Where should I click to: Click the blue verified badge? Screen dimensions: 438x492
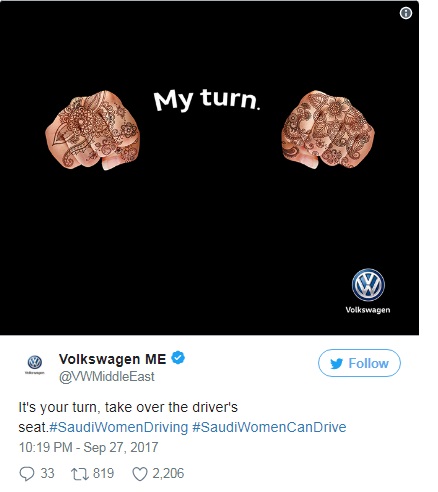[x=178, y=358]
